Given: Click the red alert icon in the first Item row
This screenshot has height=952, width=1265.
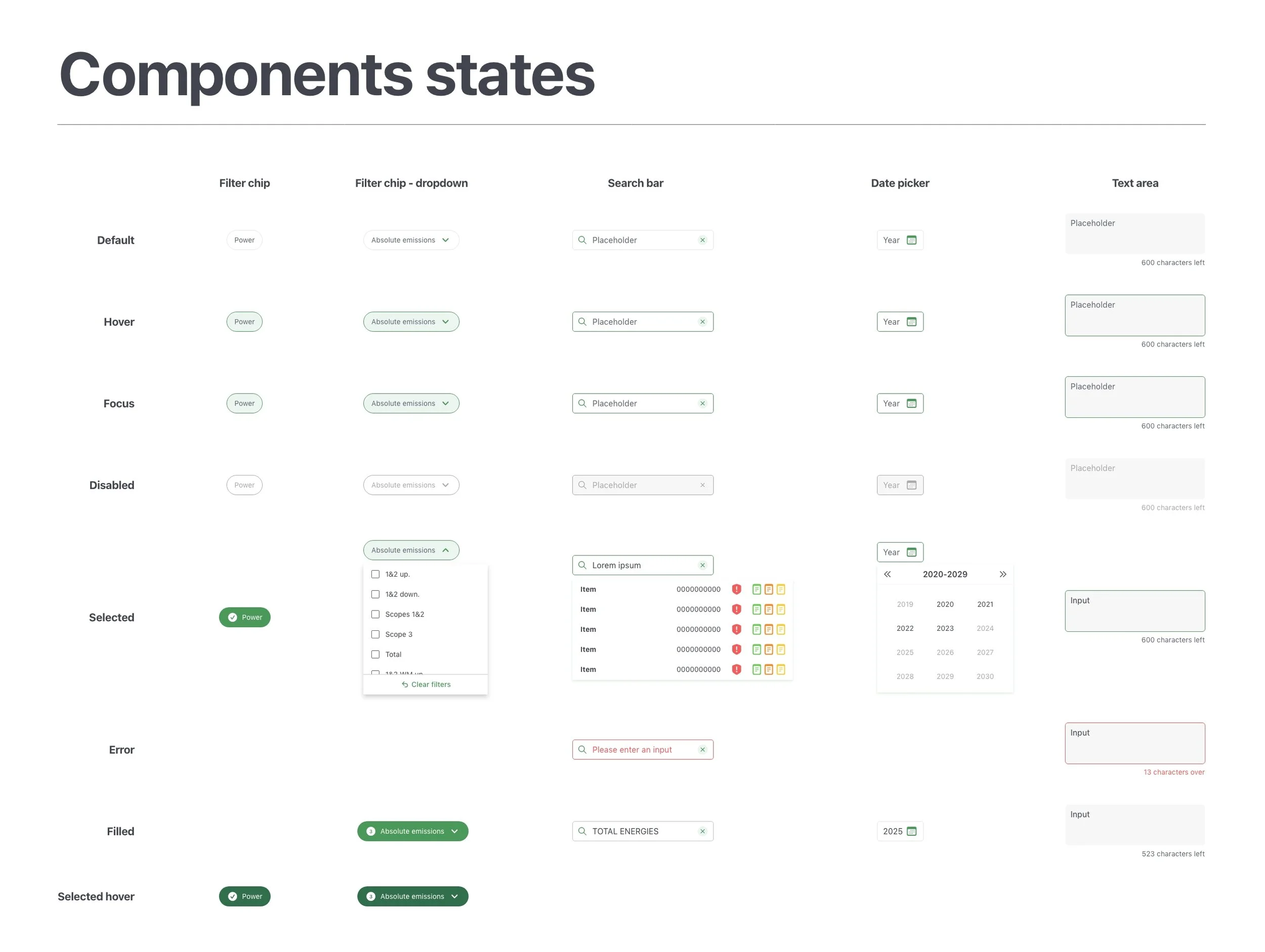Looking at the screenshot, I should point(737,589).
